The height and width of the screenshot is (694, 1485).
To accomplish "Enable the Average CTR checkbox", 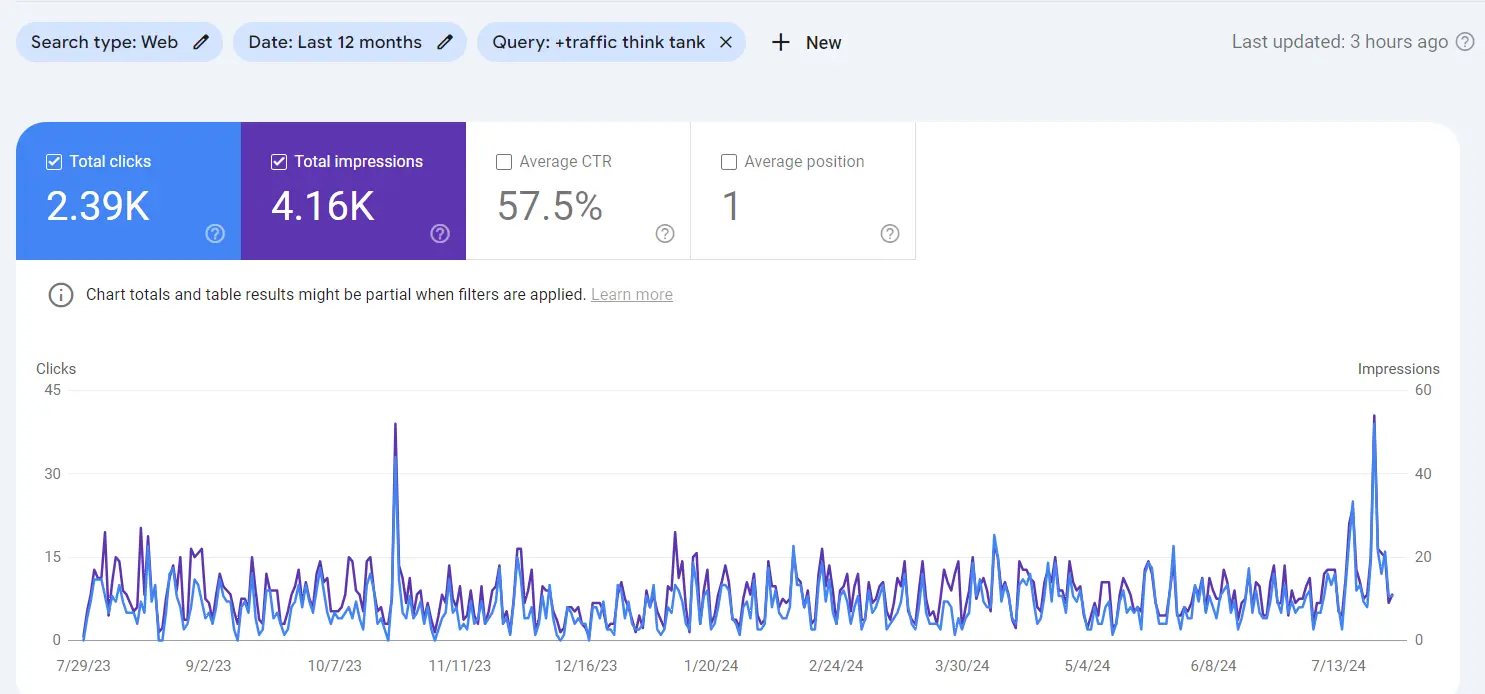I will [x=503, y=161].
